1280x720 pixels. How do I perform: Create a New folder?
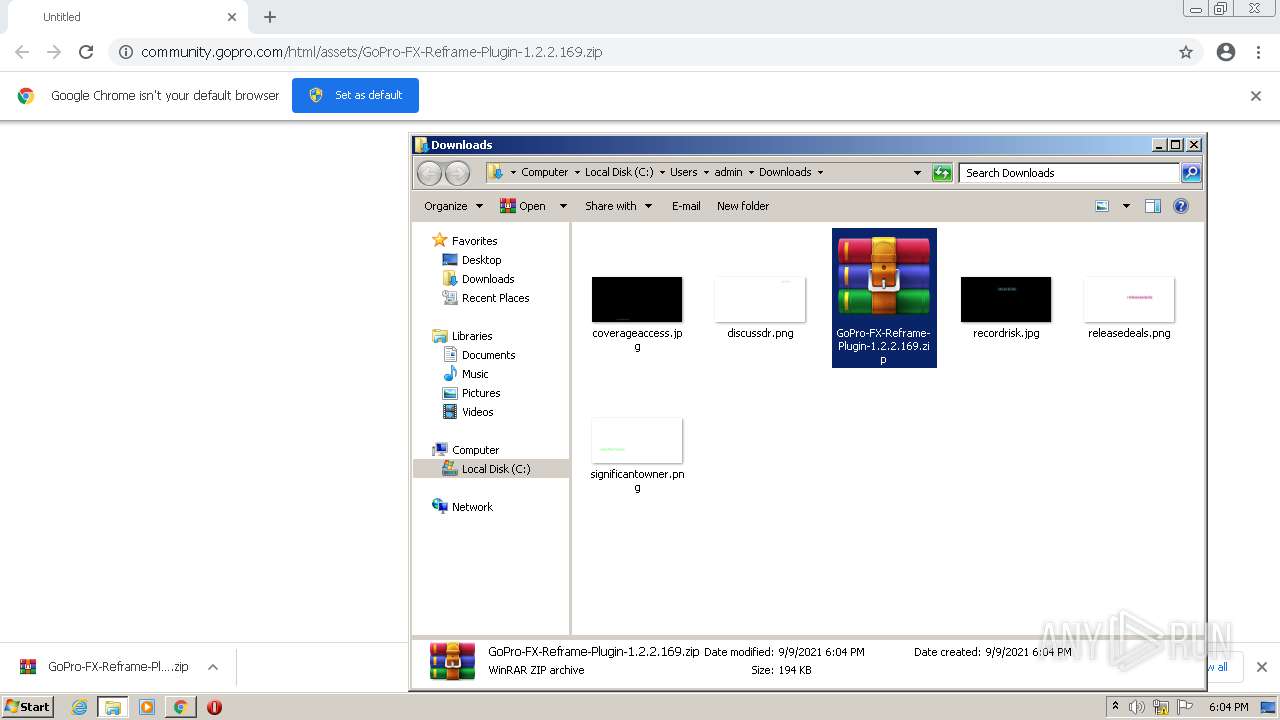(743, 206)
